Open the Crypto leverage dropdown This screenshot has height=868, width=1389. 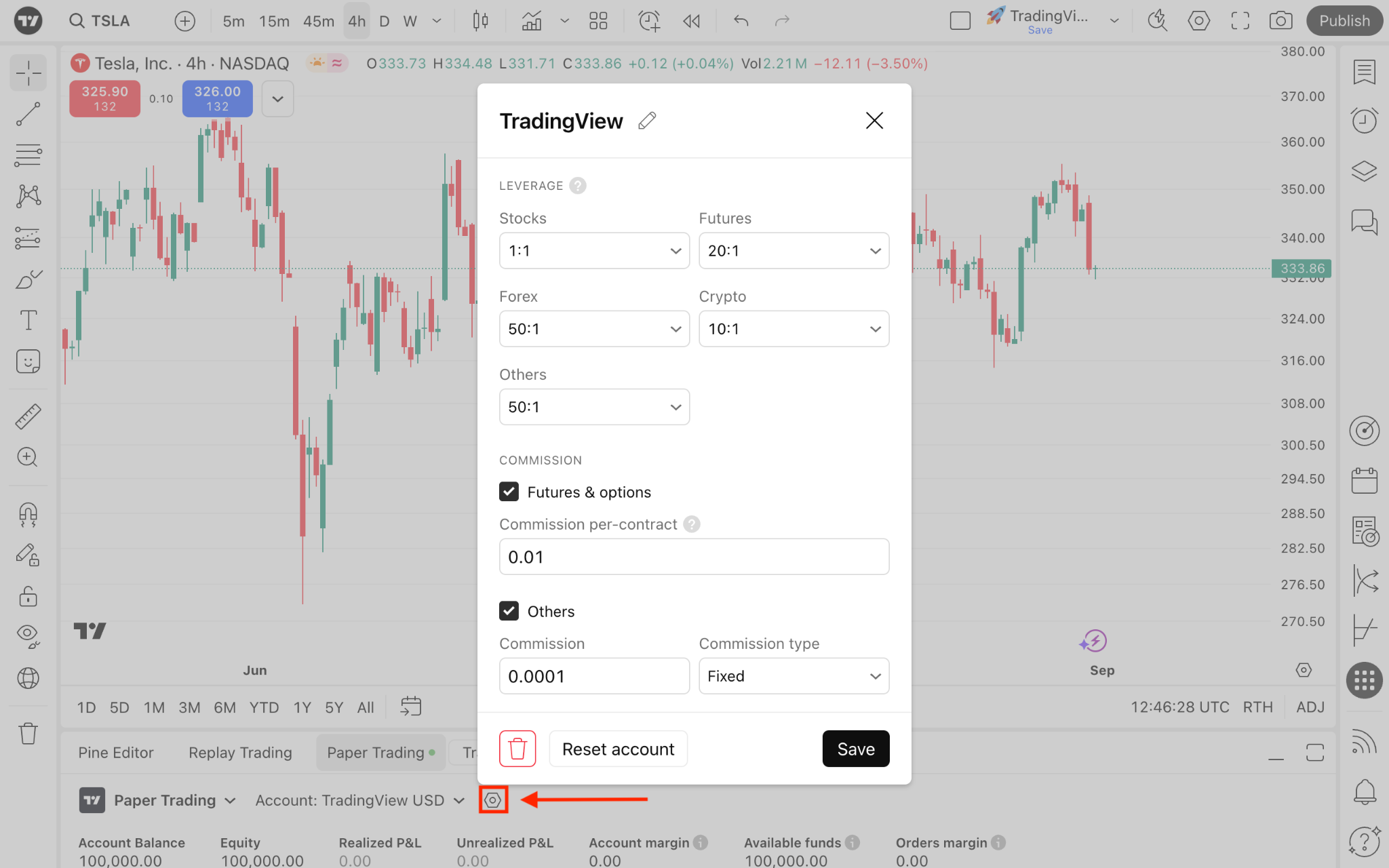point(794,329)
